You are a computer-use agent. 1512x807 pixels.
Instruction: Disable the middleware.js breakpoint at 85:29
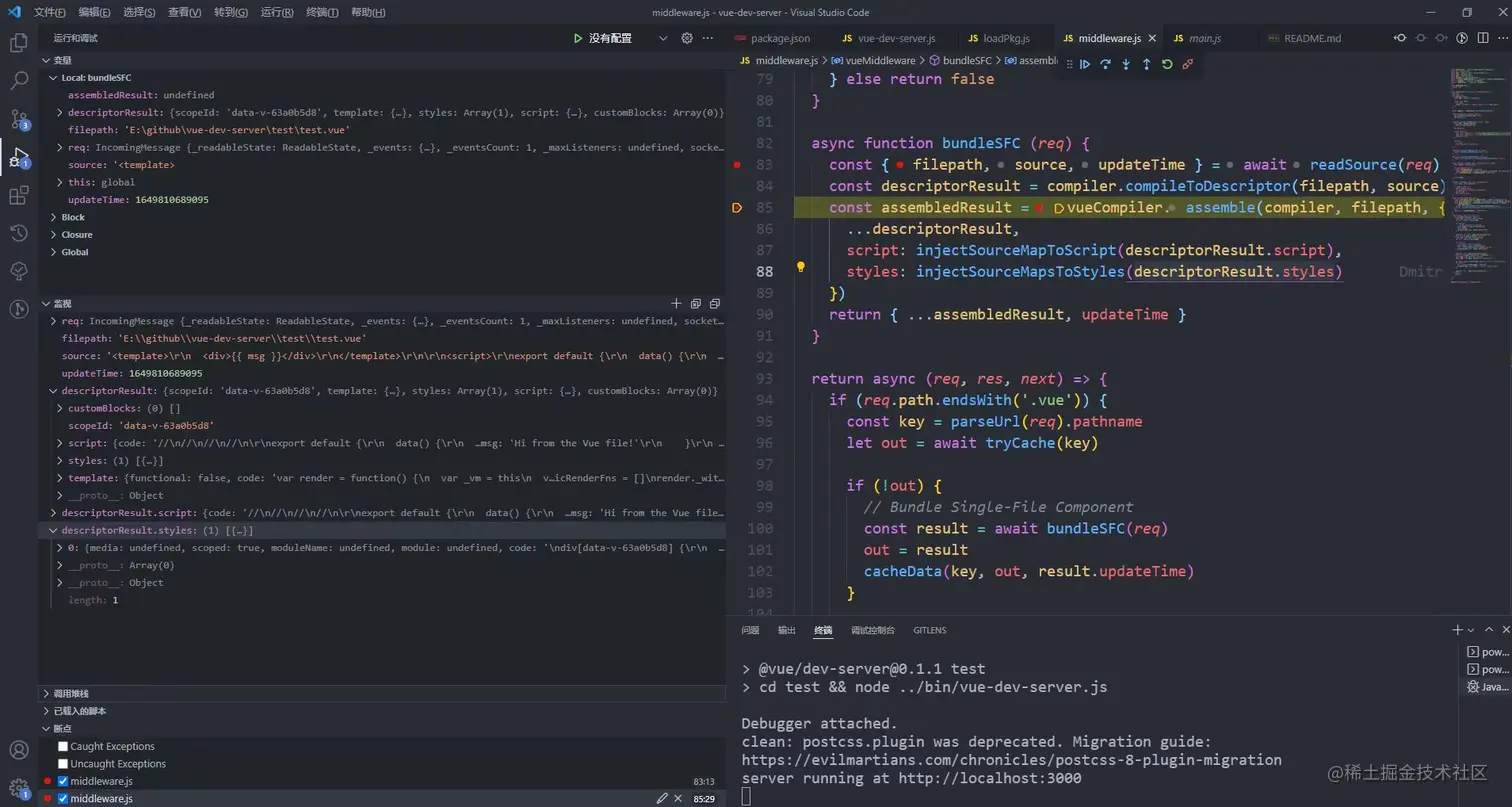pos(63,799)
